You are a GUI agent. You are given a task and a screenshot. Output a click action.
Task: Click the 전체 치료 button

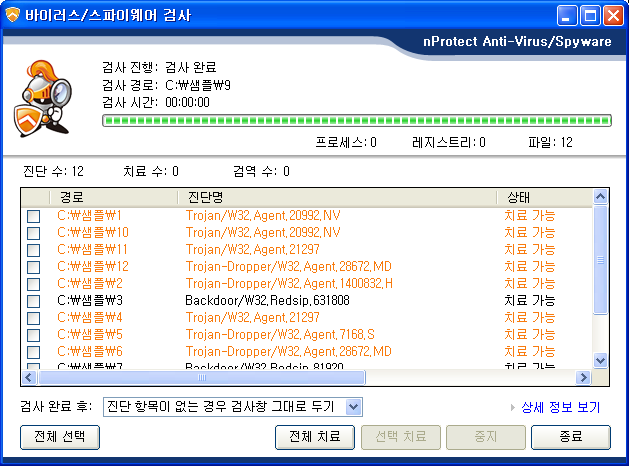tap(315, 437)
